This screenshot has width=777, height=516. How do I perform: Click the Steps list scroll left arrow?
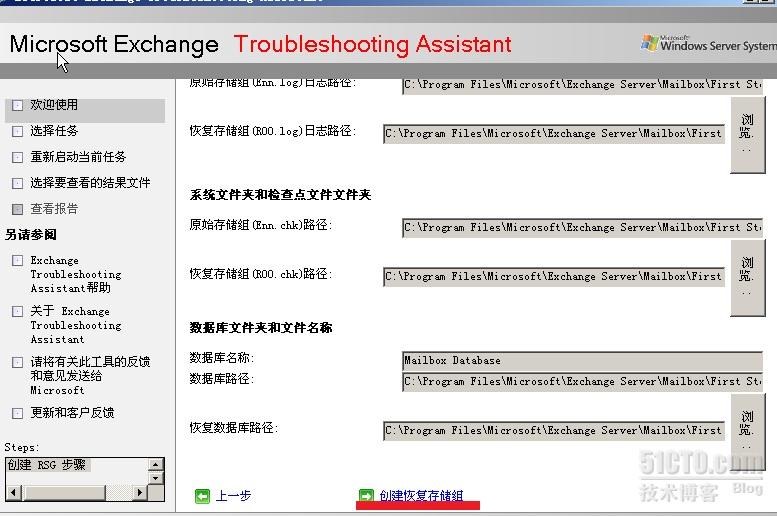(x=13, y=493)
